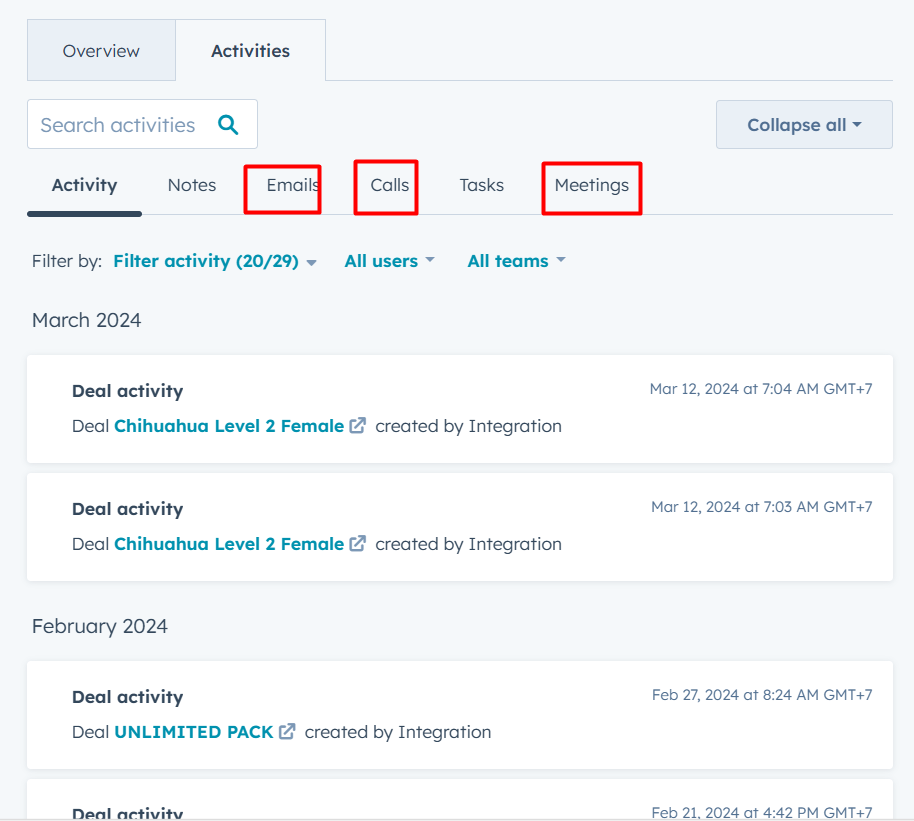The width and height of the screenshot is (914, 821).
Task: Open the UNLIMITED PACK deal link
Action: [x=194, y=732]
